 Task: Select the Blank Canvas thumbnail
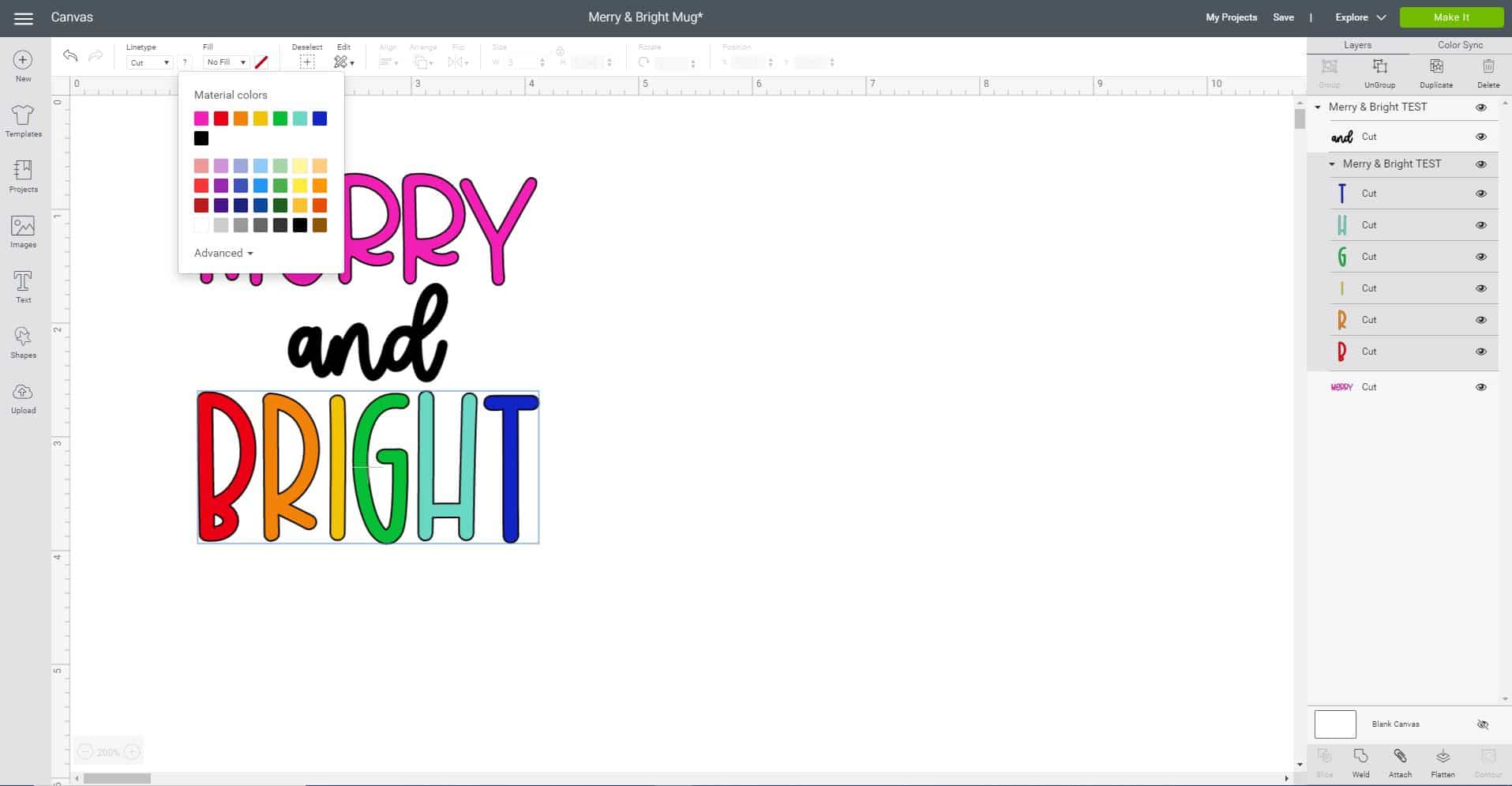click(x=1335, y=724)
